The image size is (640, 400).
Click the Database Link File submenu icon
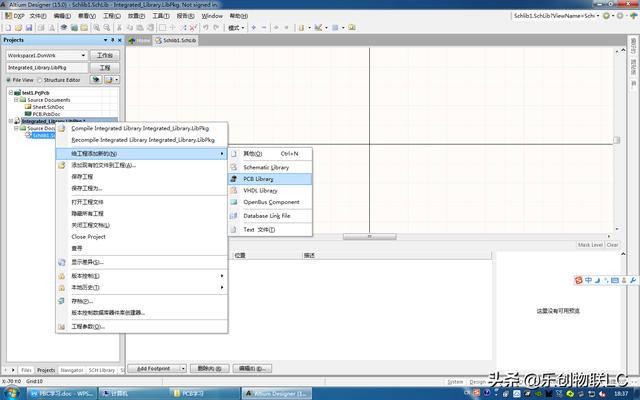pos(234,216)
